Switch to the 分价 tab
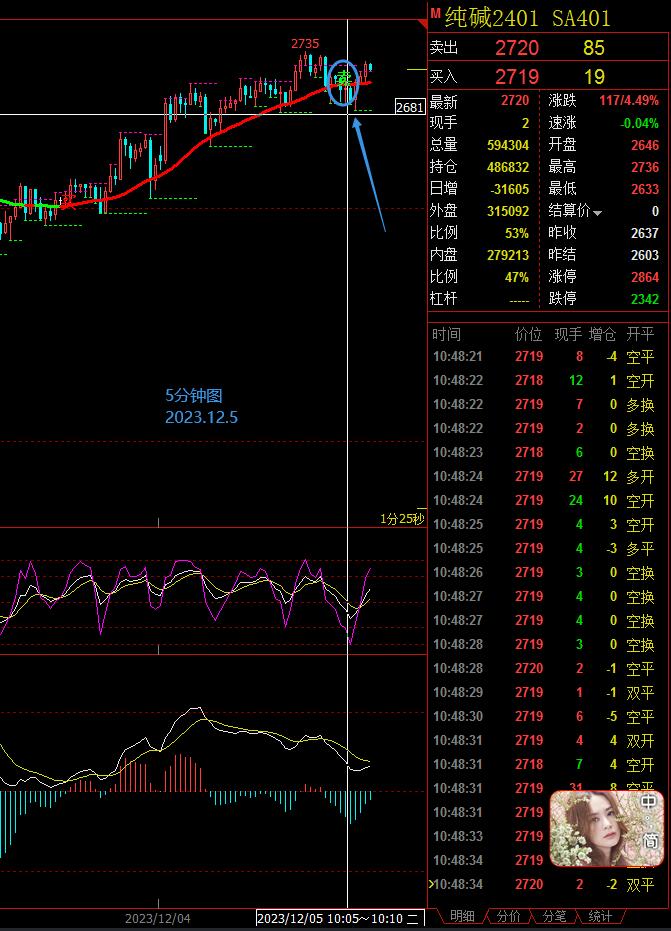Image resolution: width=671 pixels, height=931 pixels. pos(508,916)
